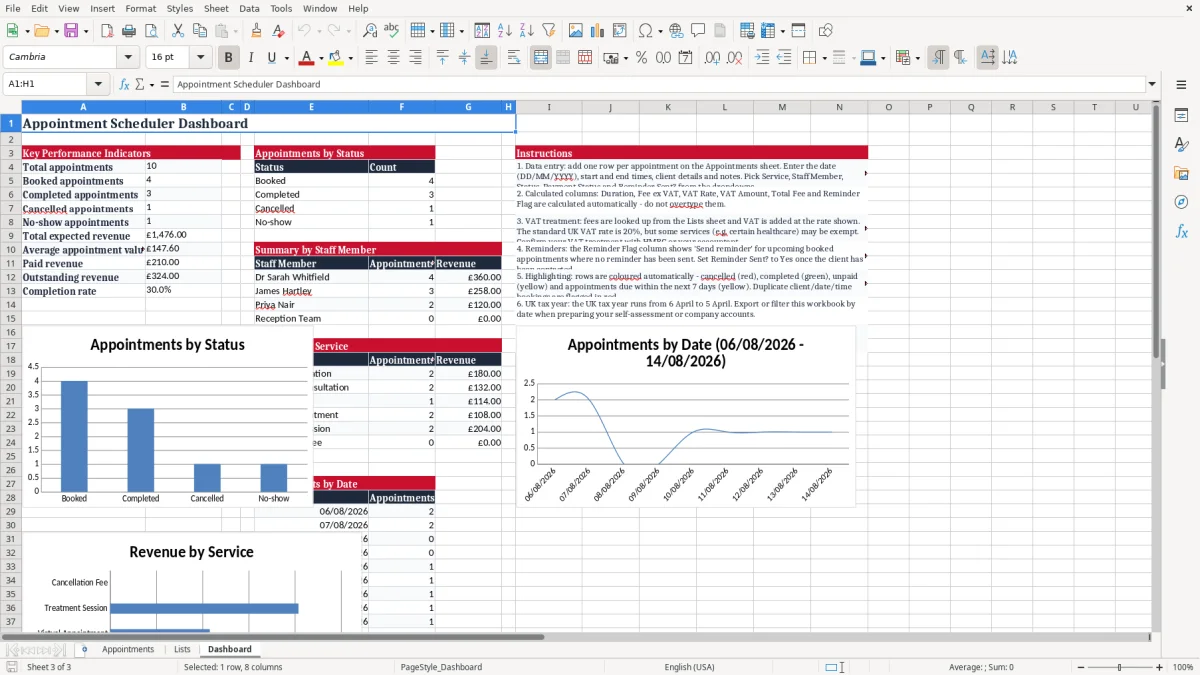Toggle Align Bottom vertical alignment
This screenshot has height=675, width=1200.
click(486, 58)
